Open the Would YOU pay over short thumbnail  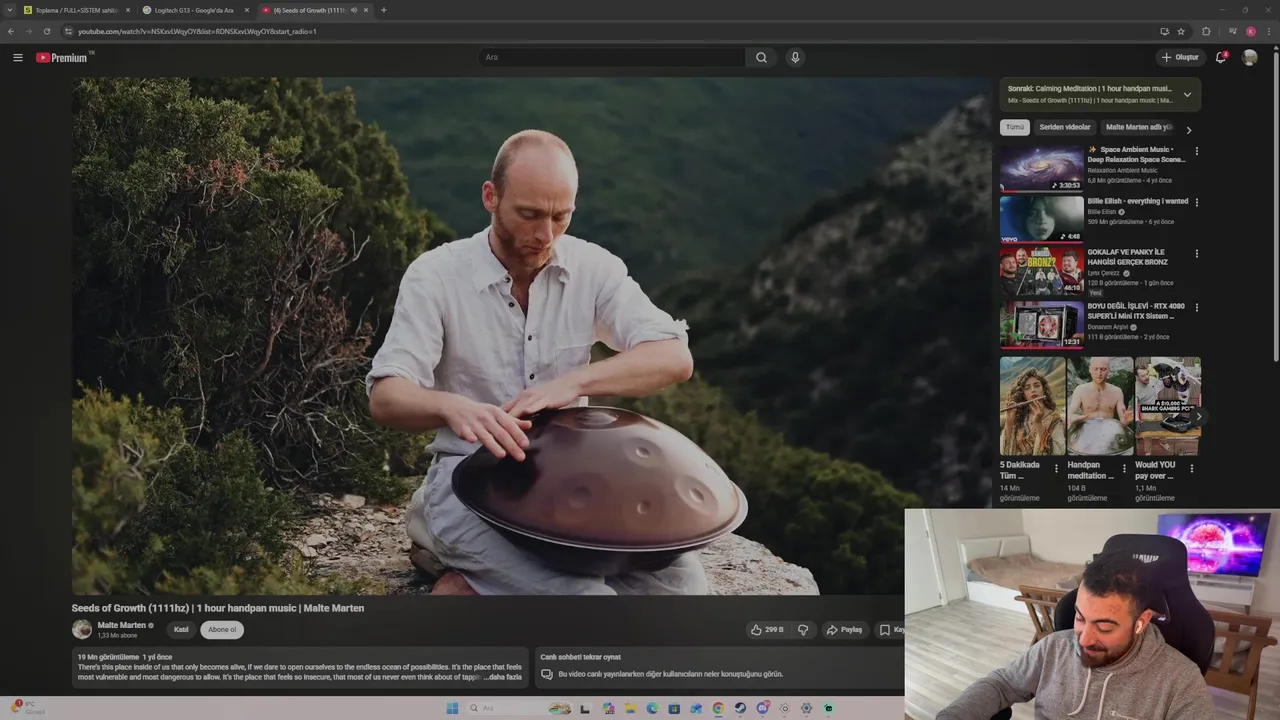(x=1168, y=406)
